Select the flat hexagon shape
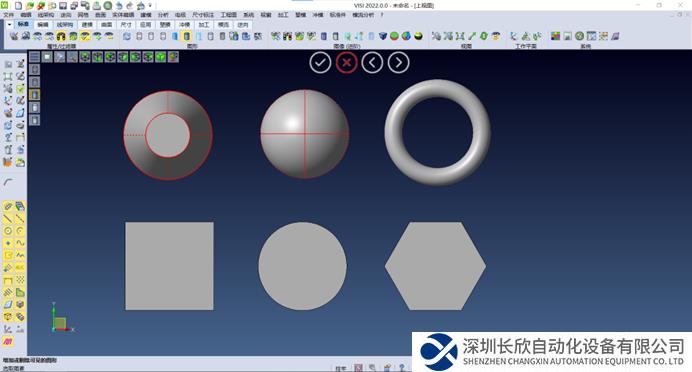692x372 pixels. (435, 266)
